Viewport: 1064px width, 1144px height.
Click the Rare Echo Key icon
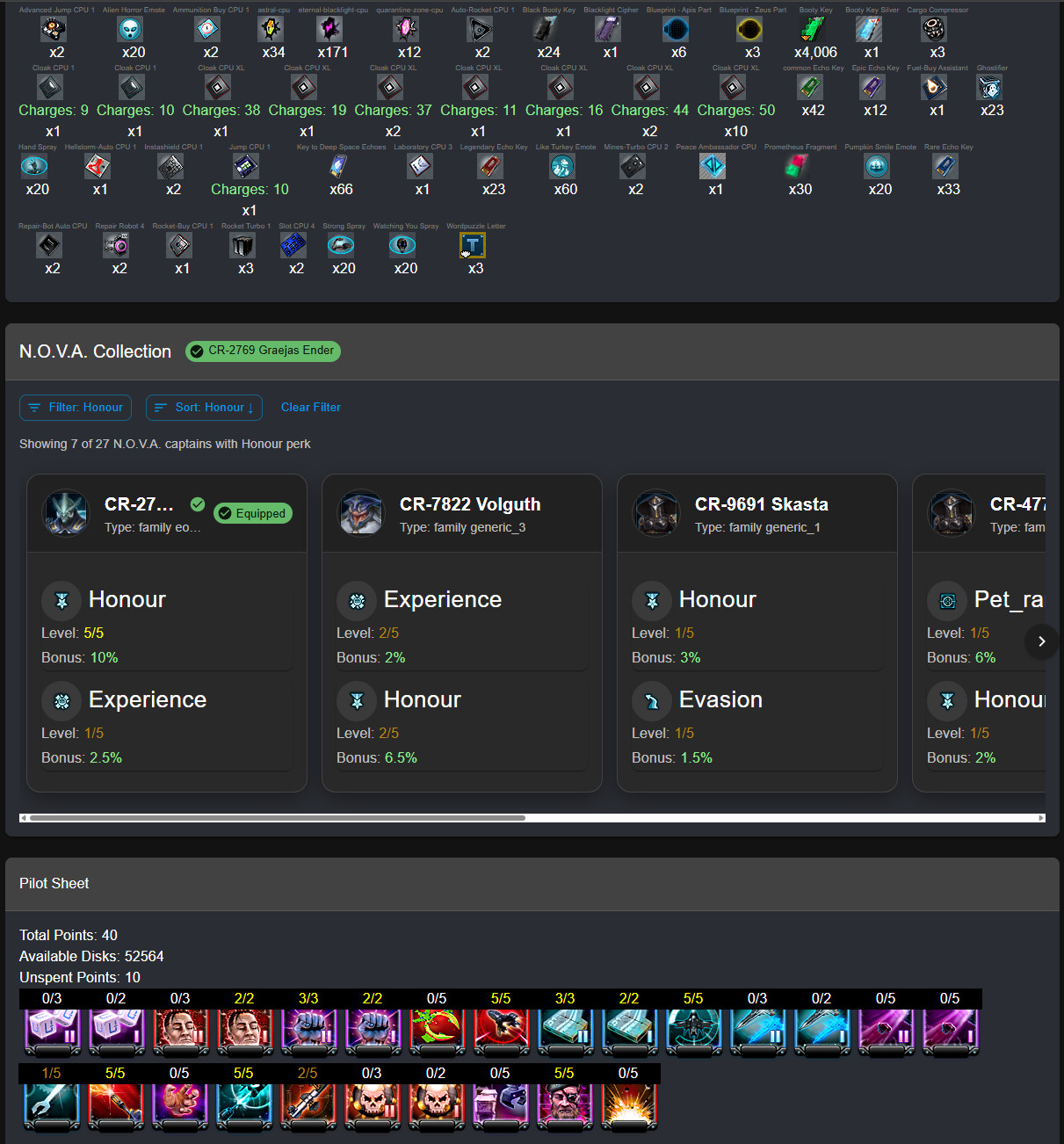[x=945, y=167]
